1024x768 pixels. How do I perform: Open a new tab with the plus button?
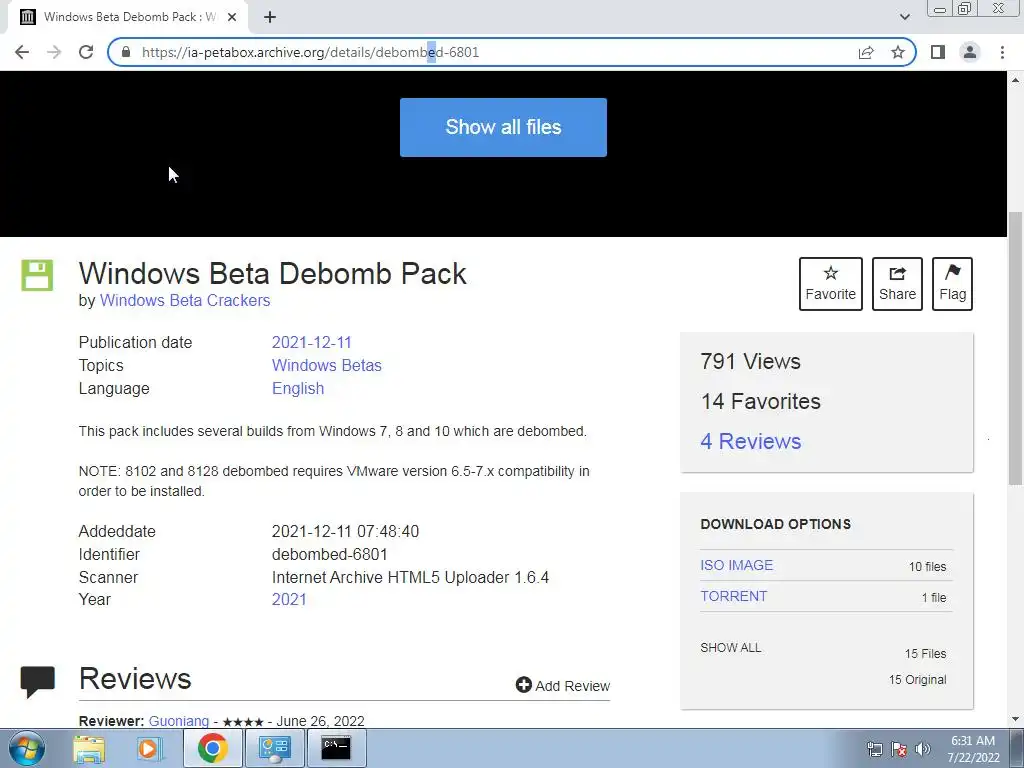(270, 17)
